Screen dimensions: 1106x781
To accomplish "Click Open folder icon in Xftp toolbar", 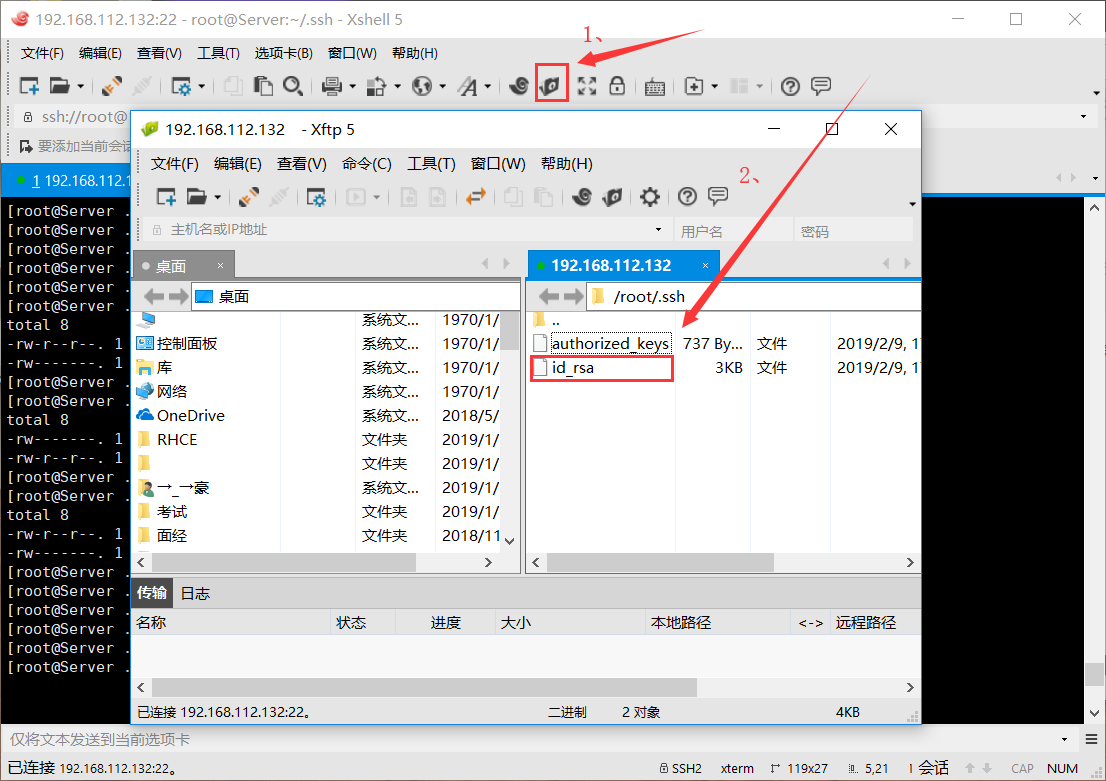I will coord(197,197).
